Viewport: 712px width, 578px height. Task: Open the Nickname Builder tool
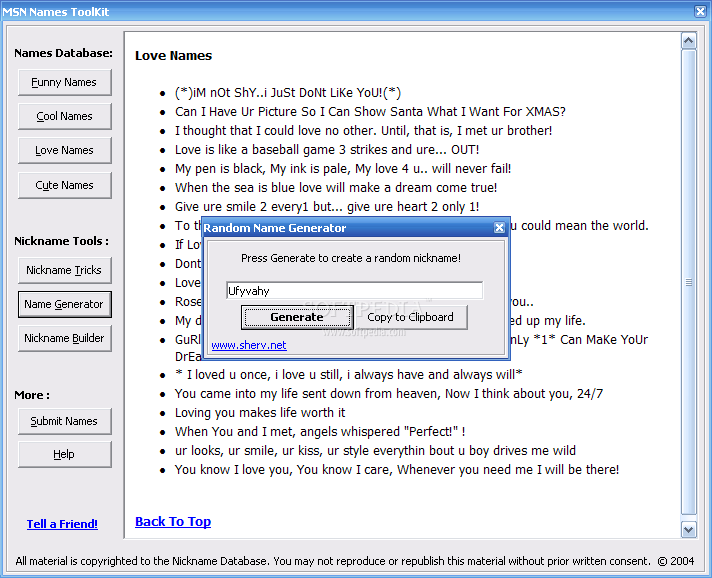point(64,338)
